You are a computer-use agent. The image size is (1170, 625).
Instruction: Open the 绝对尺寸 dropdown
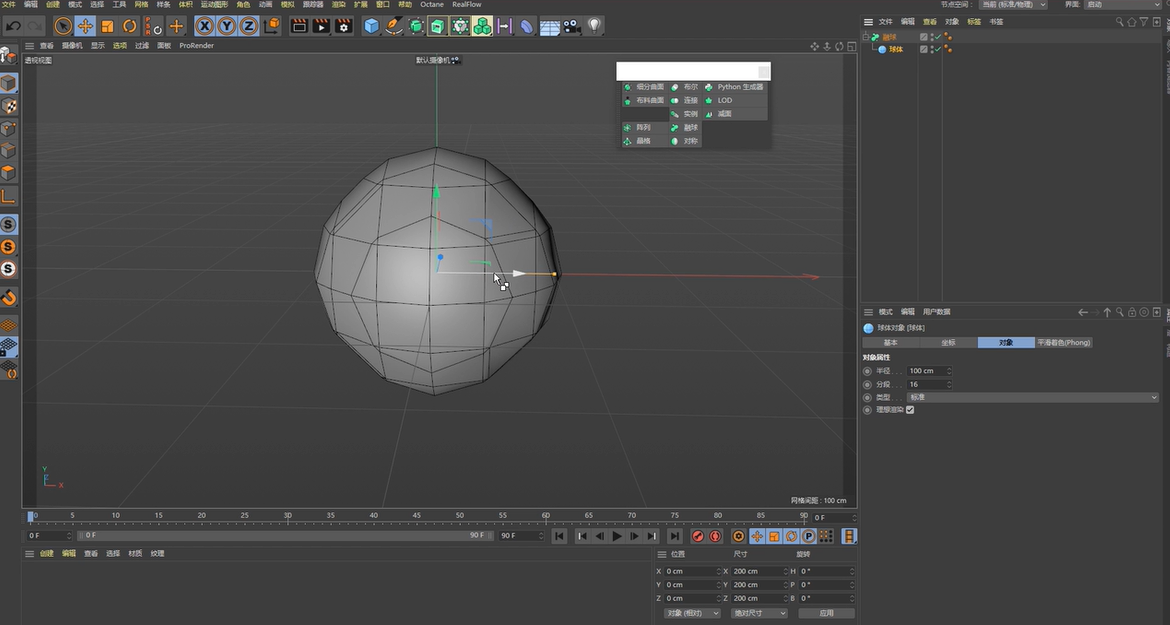click(x=758, y=612)
